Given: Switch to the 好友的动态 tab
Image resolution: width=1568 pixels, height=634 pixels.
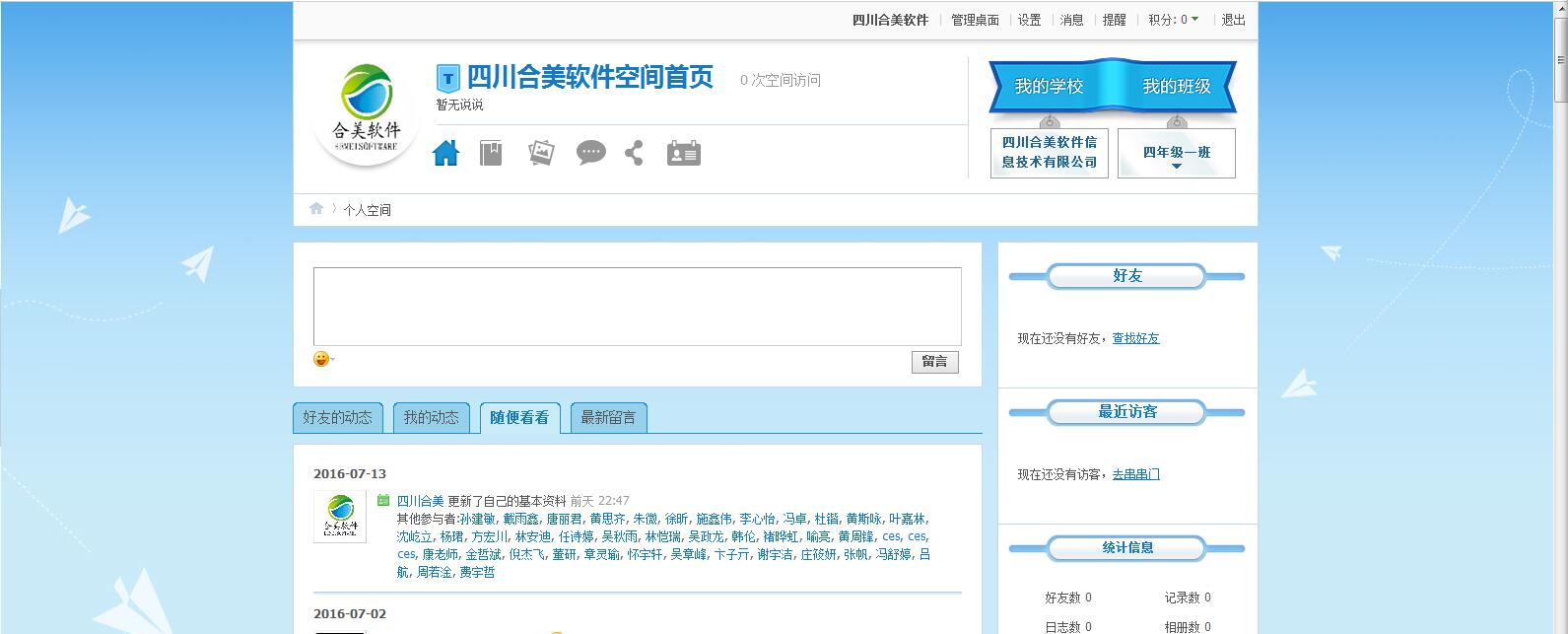Looking at the screenshot, I should click(337, 418).
